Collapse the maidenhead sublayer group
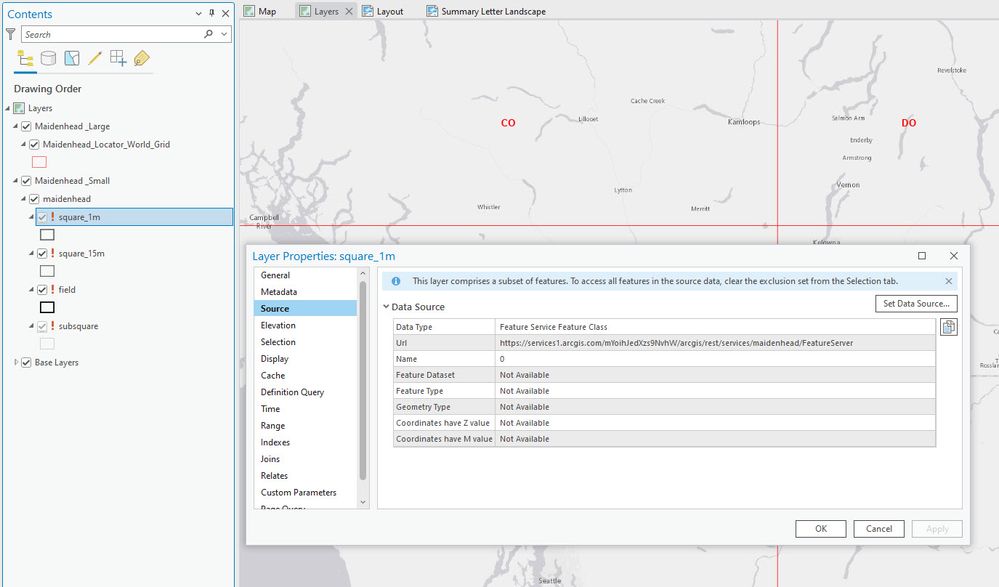The width and height of the screenshot is (999, 587). [24, 199]
